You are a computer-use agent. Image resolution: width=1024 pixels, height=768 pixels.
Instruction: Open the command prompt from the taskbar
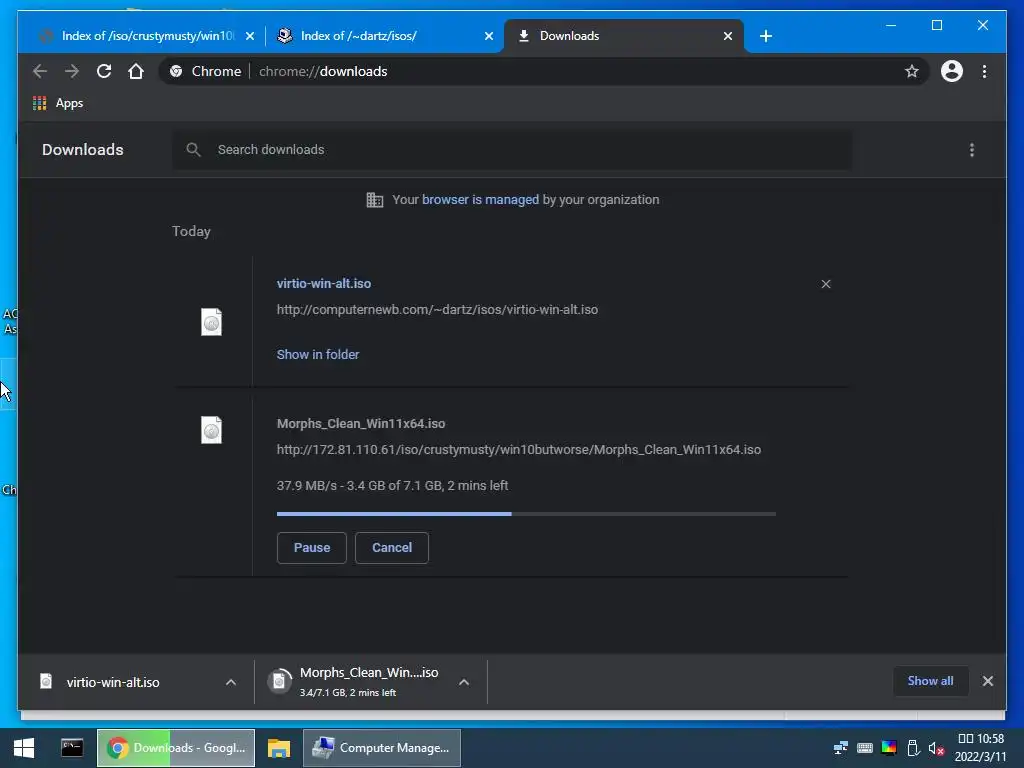[72, 747]
